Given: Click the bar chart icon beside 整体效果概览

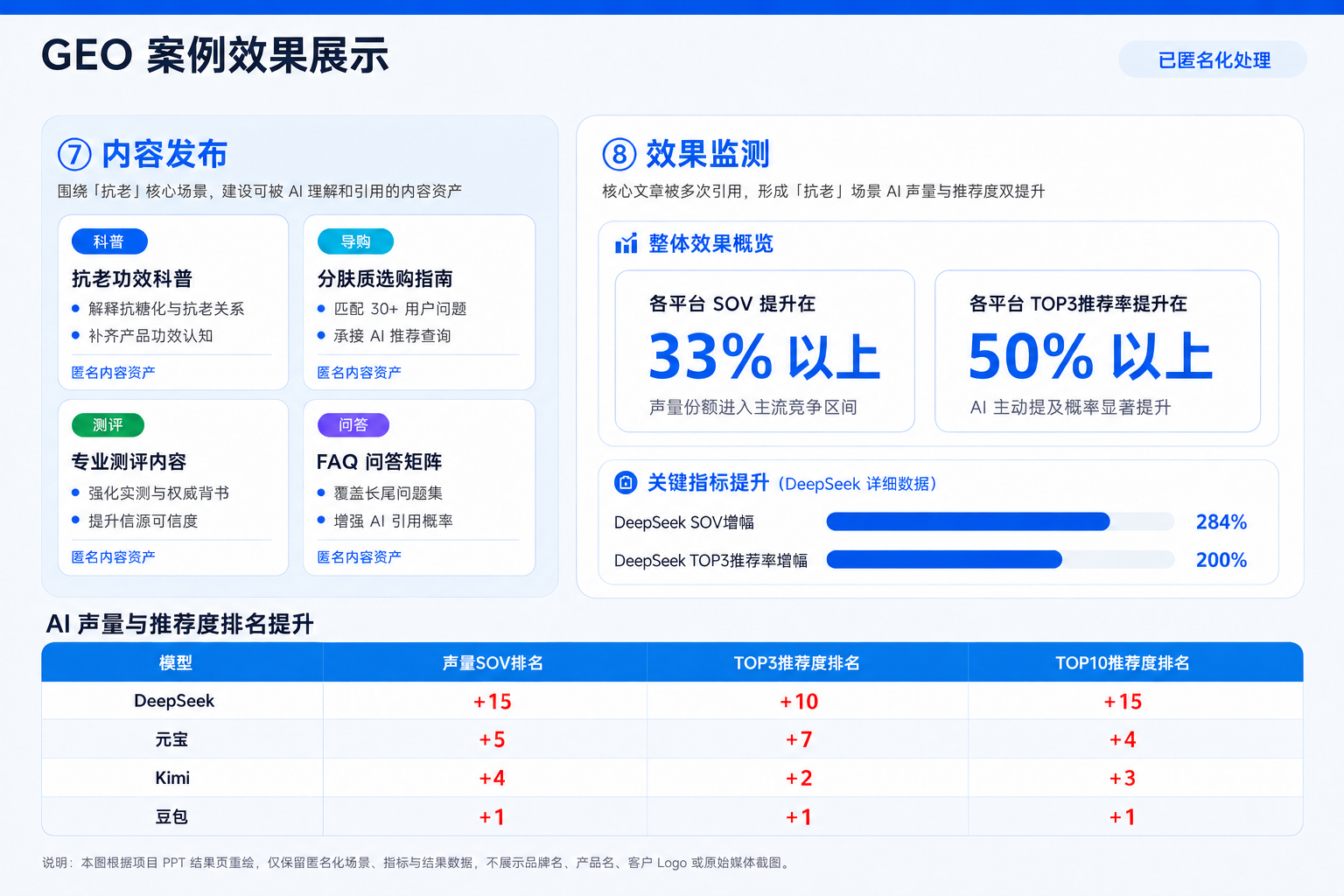Looking at the screenshot, I should tap(626, 243).
